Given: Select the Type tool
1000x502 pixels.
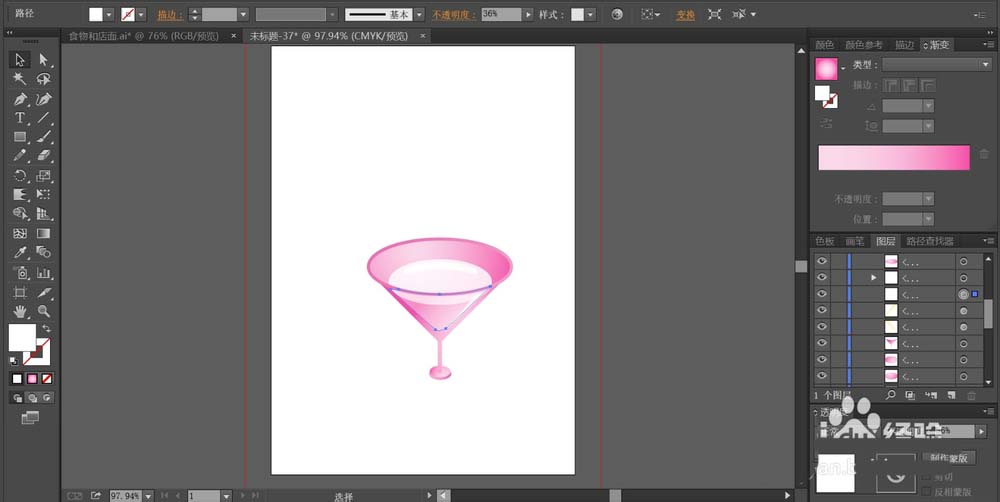Looking at the screenshot, I should [20, 118].
